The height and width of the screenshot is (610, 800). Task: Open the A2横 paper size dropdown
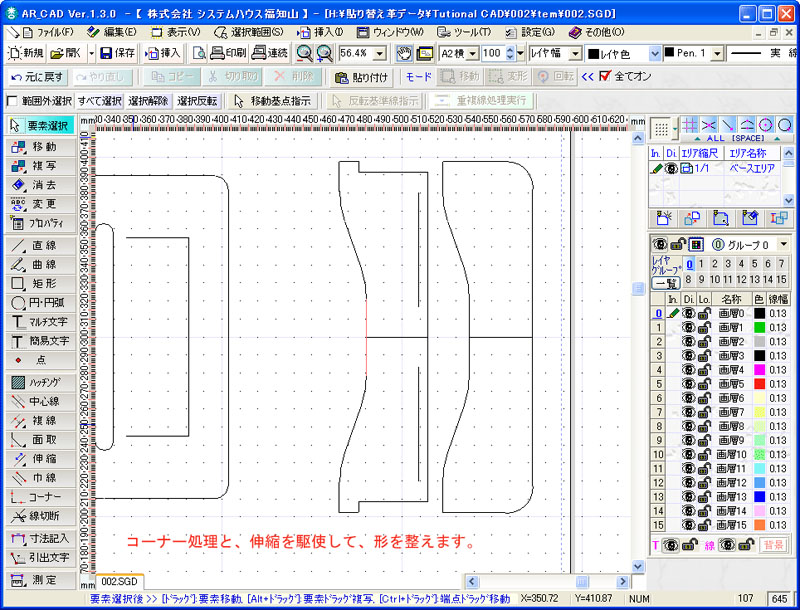(472, 53)
